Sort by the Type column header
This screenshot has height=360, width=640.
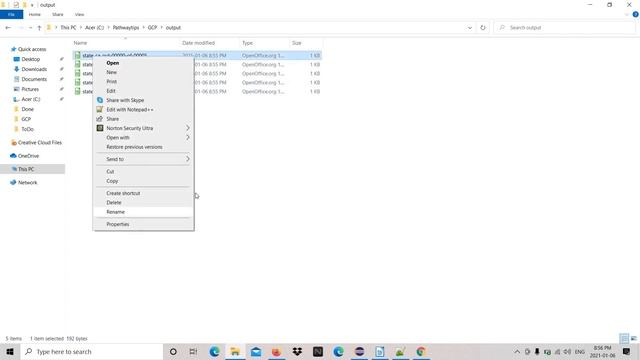click(x=264, y=43)
